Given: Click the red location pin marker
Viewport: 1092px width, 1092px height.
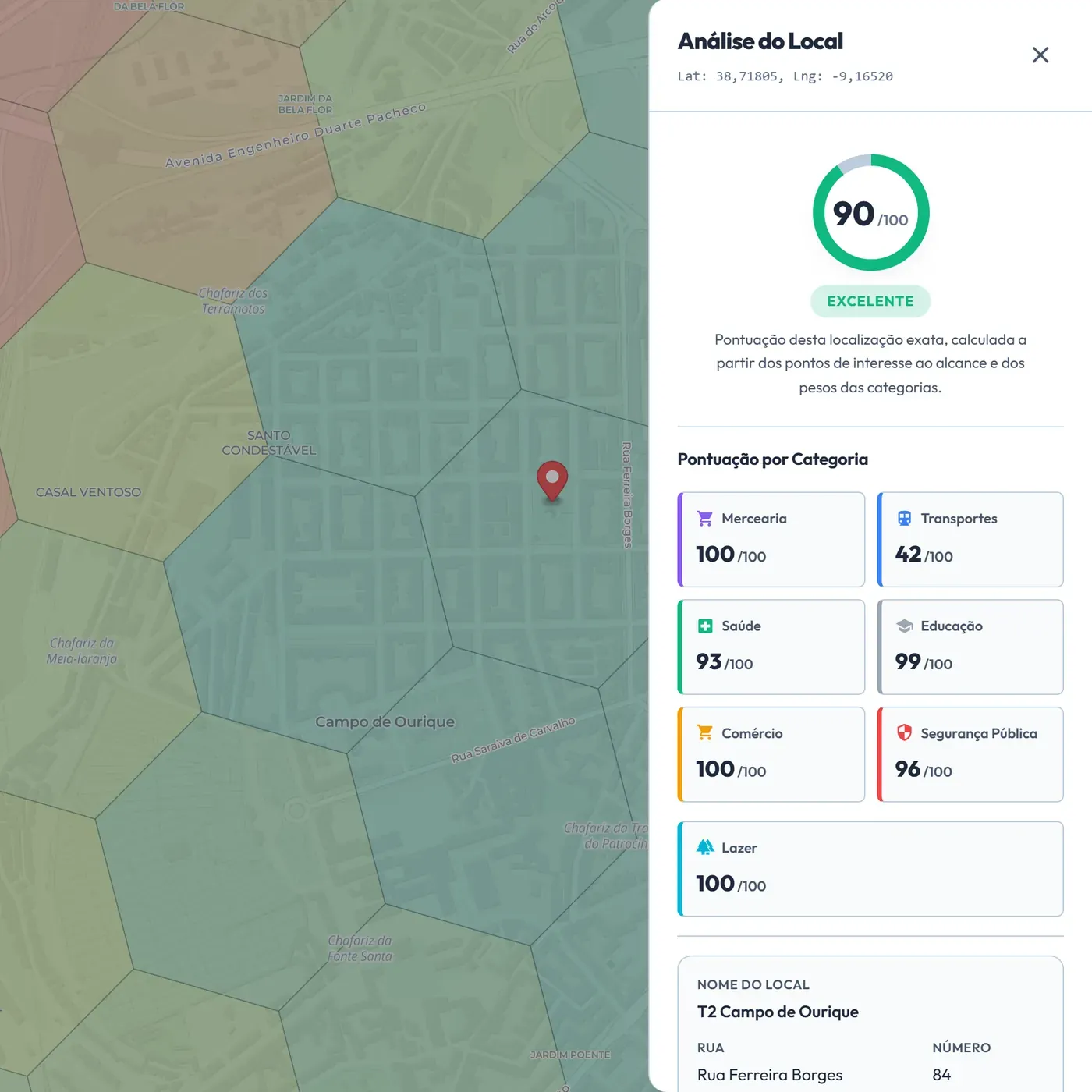Looking at the screenshot, I should [x=552, y=480].
